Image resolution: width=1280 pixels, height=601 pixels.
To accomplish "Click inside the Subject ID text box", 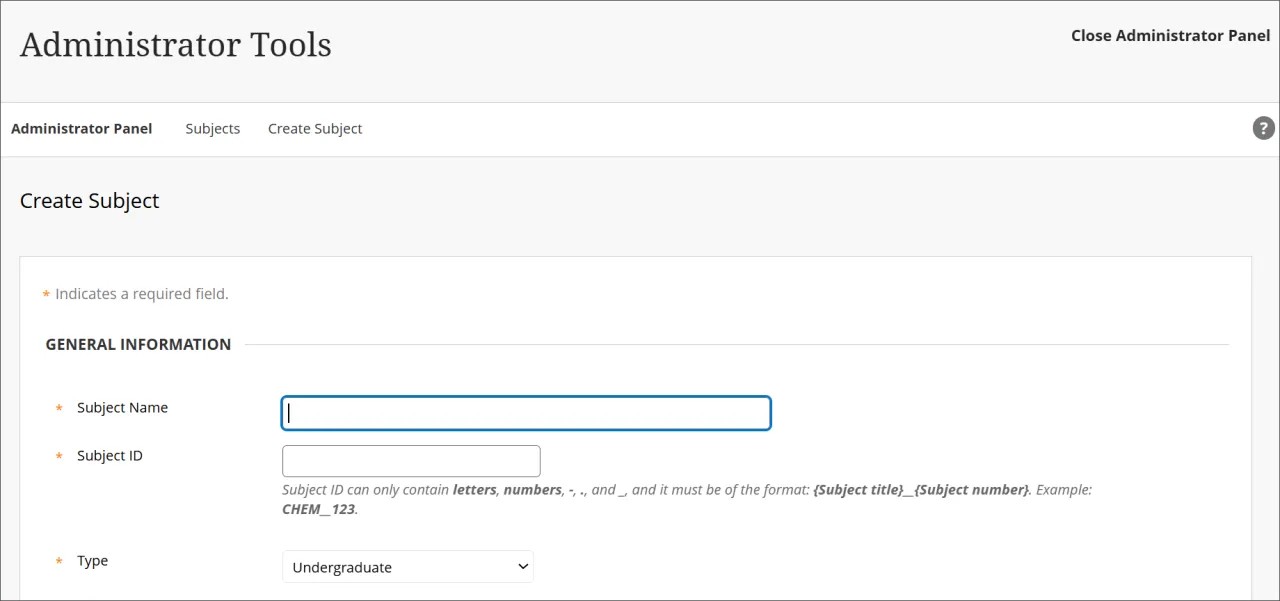I will [410, 460].
